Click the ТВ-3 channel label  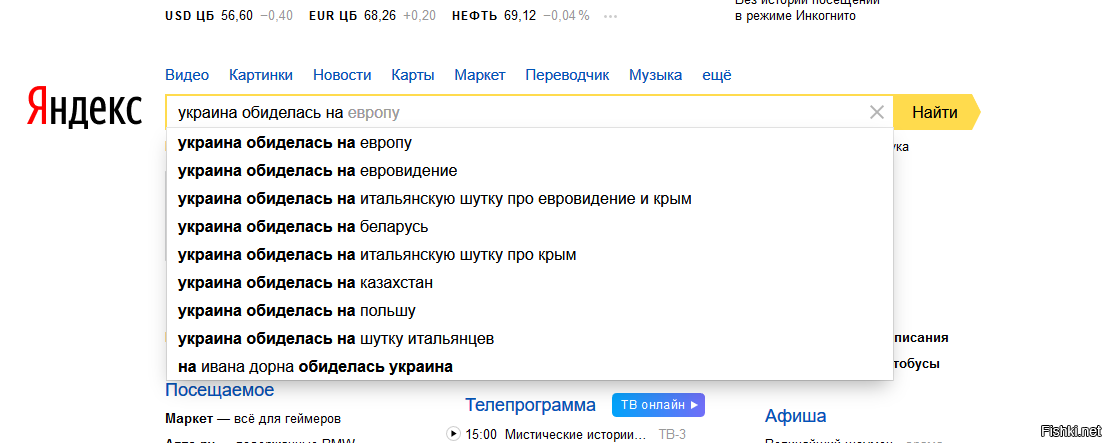tap(672, 434)
